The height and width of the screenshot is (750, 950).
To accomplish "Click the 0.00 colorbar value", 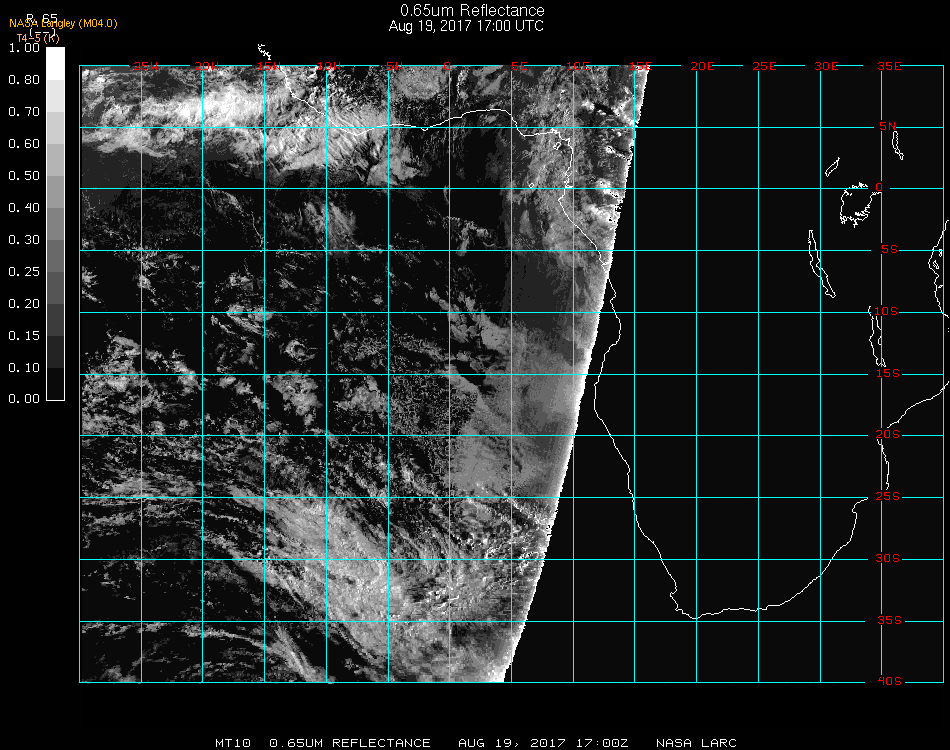I will [24, 399].
